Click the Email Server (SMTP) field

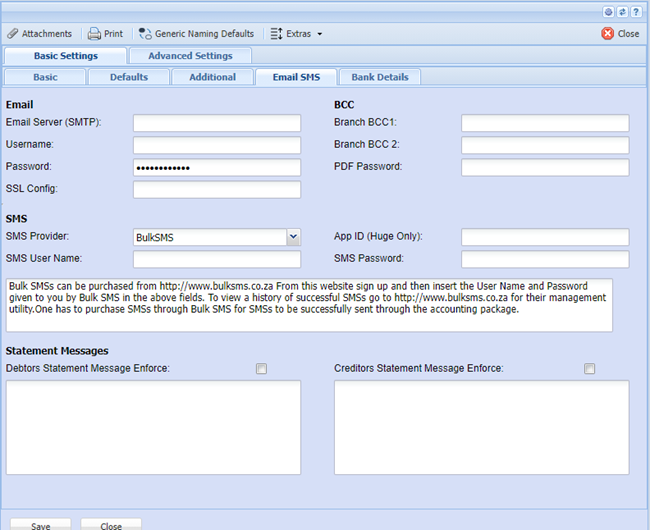click(x=217, y=123)
